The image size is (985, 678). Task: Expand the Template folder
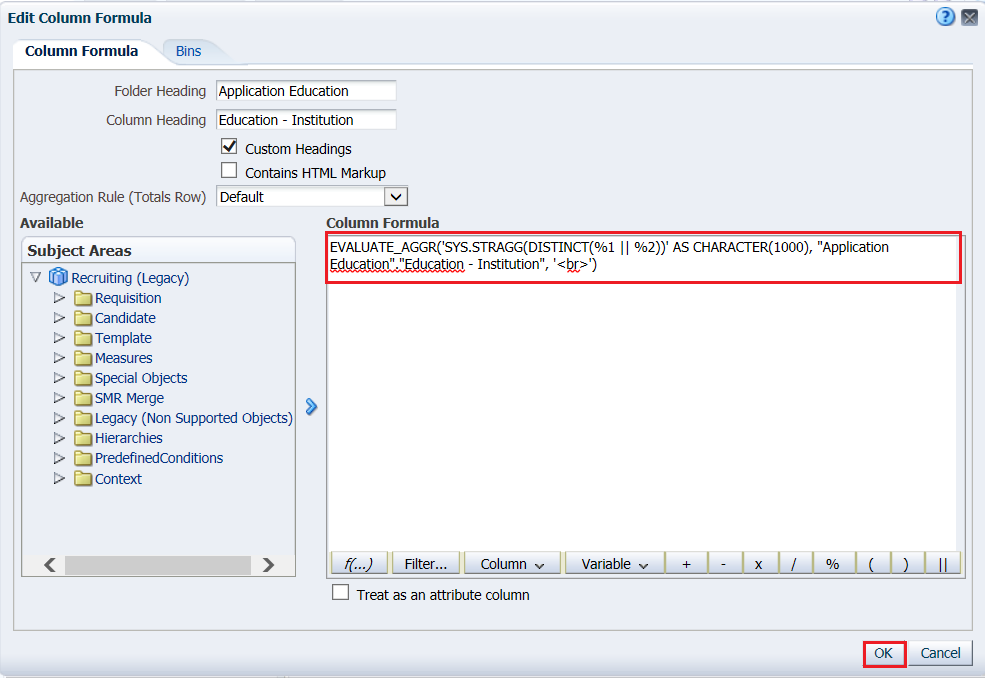(x=59, y=338)
